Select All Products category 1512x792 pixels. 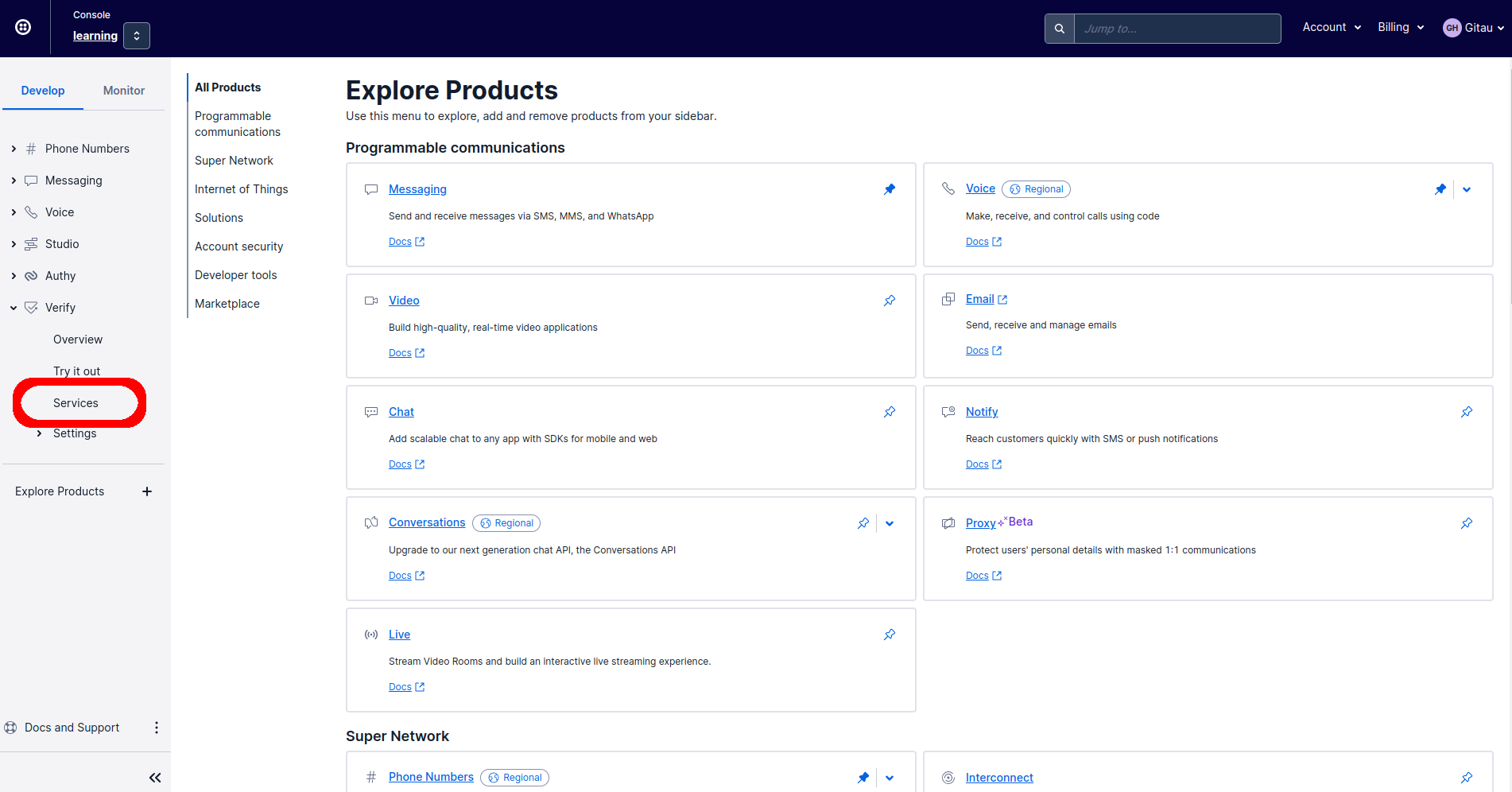[228, 87]
